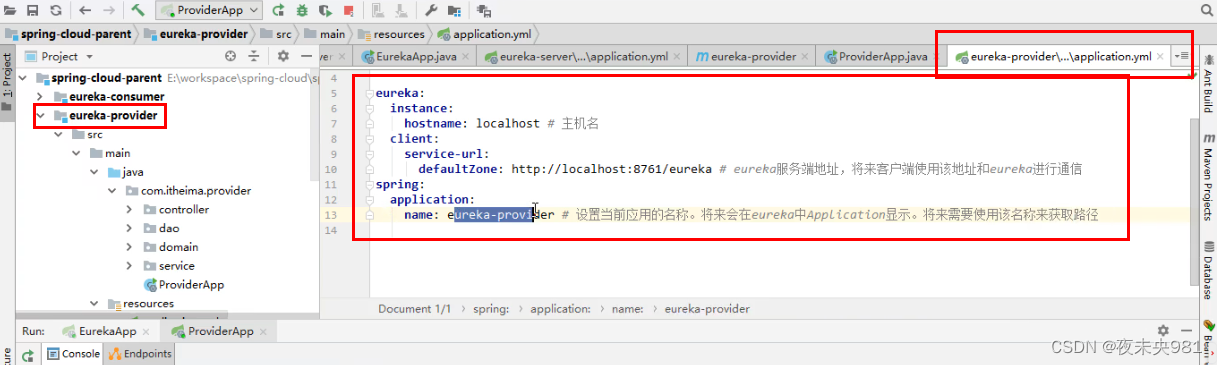Collapse the src folder node
This screenshot has width=1217, height=365.
click(x=58, y=135)
